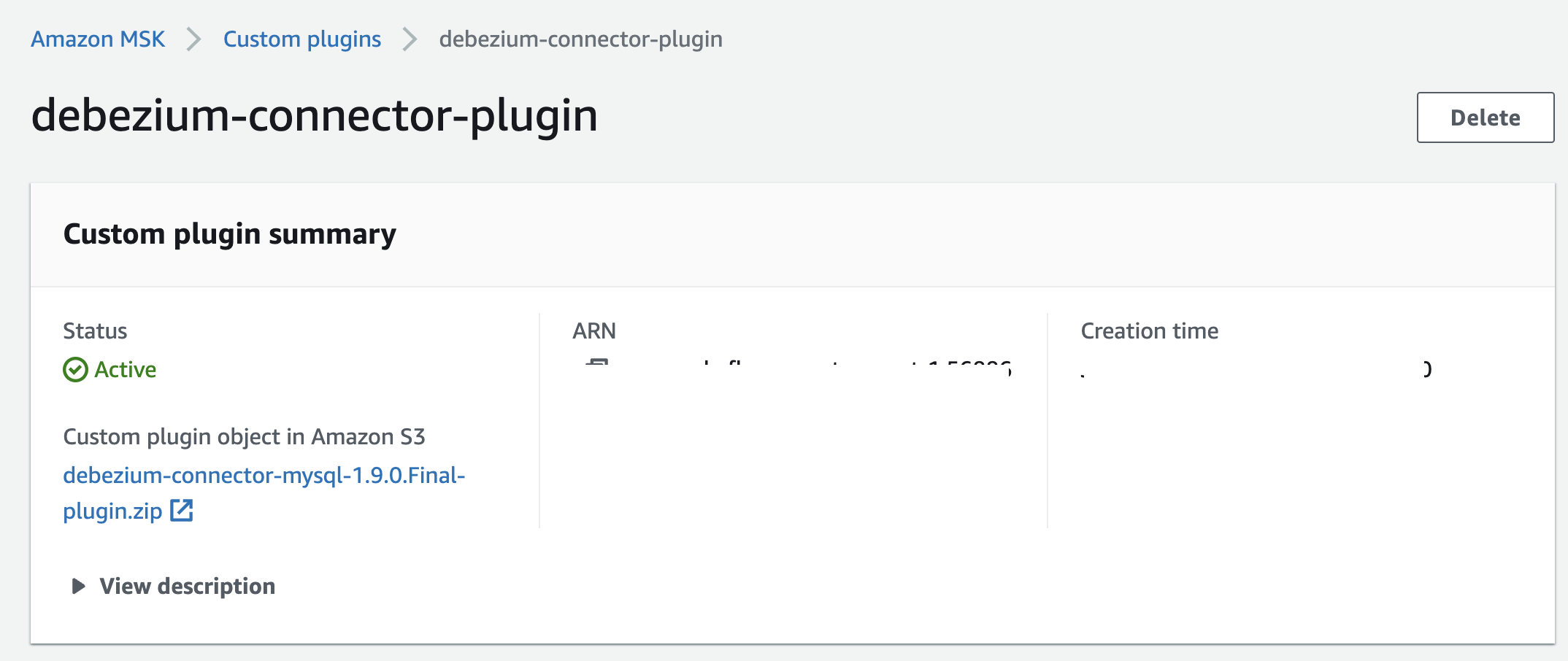Click the green Active status checkmark icon
Viewport: 1568px width, 661px height.
75,370
